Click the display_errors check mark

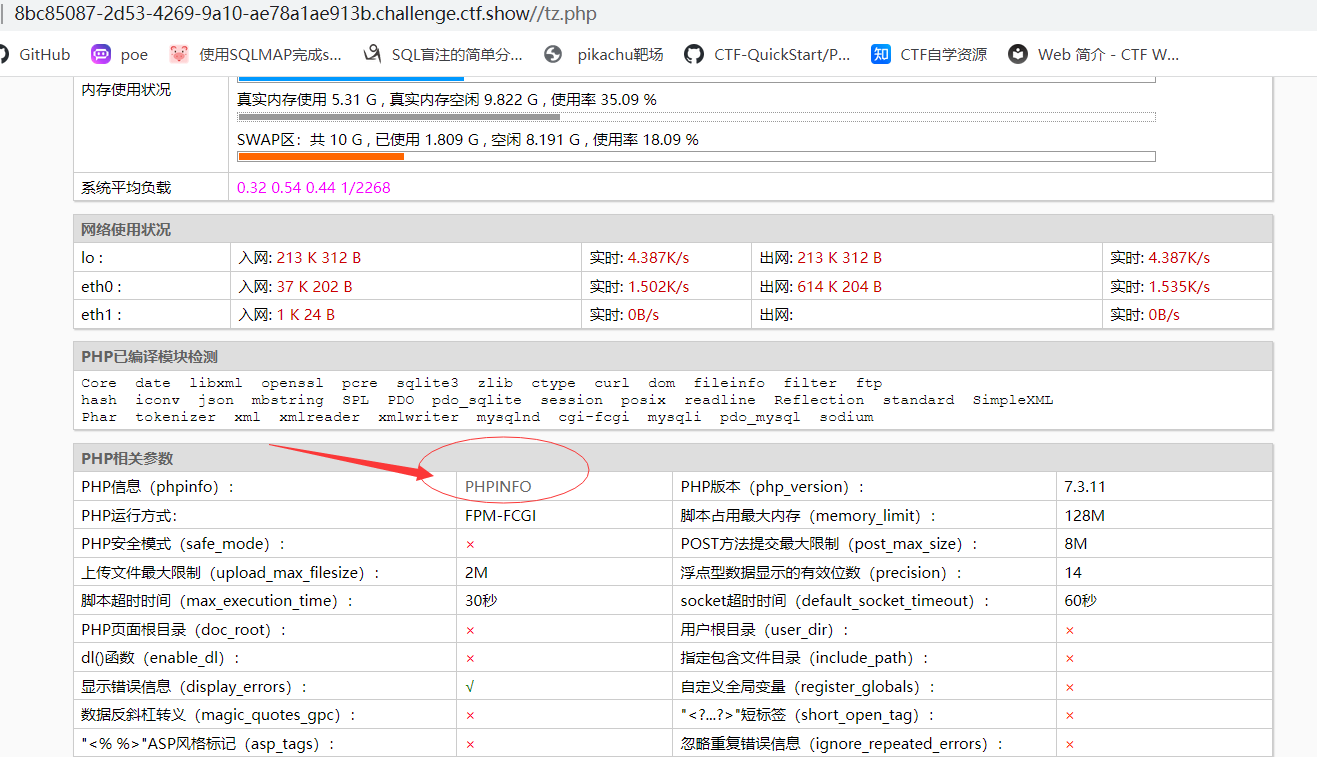click(x=470, y=687)
